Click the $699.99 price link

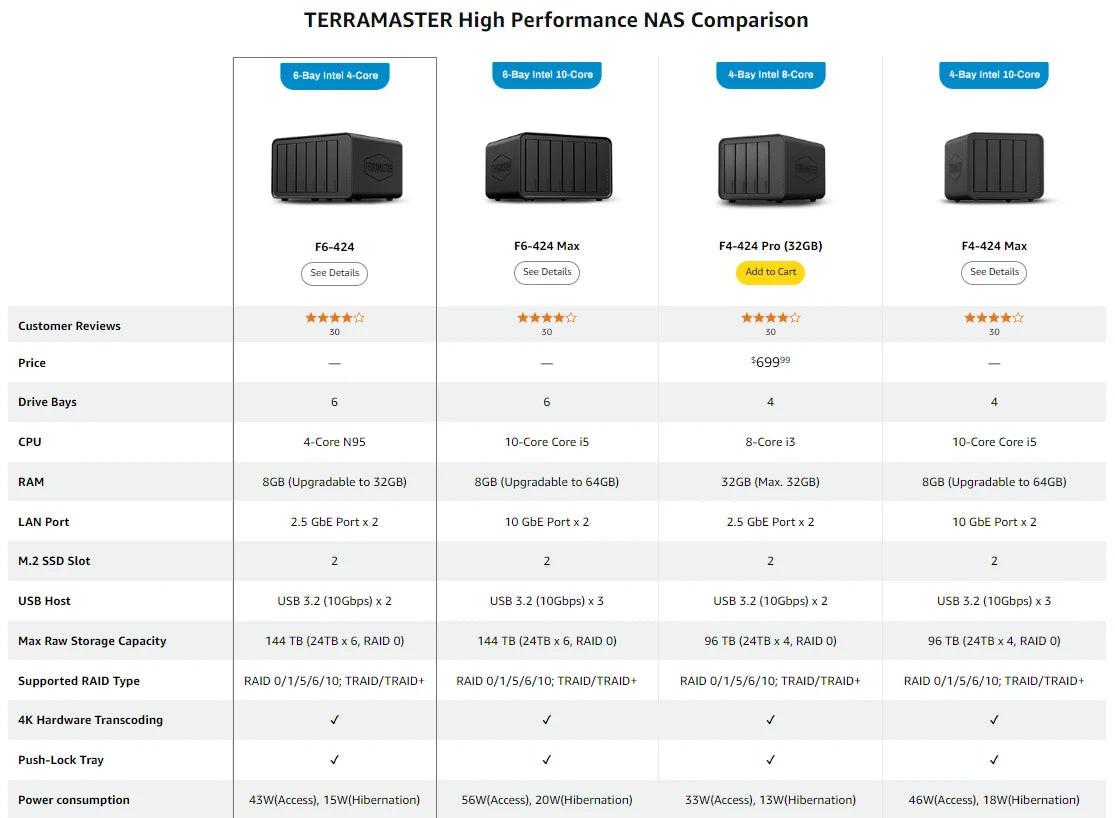[x=770, y=362]
